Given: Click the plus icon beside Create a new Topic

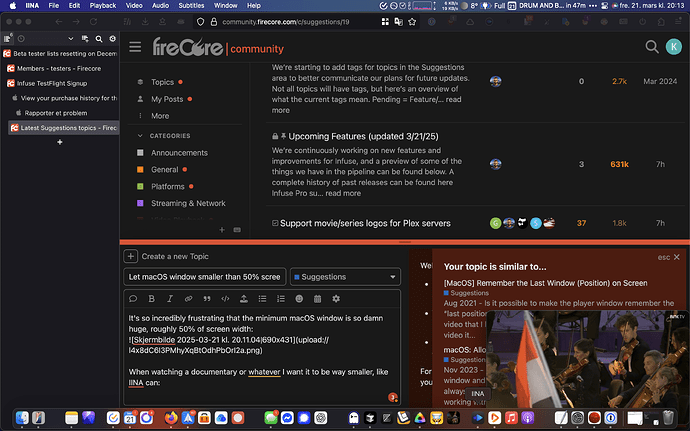Looking at the screenshot, I should [x=130, y=256].
